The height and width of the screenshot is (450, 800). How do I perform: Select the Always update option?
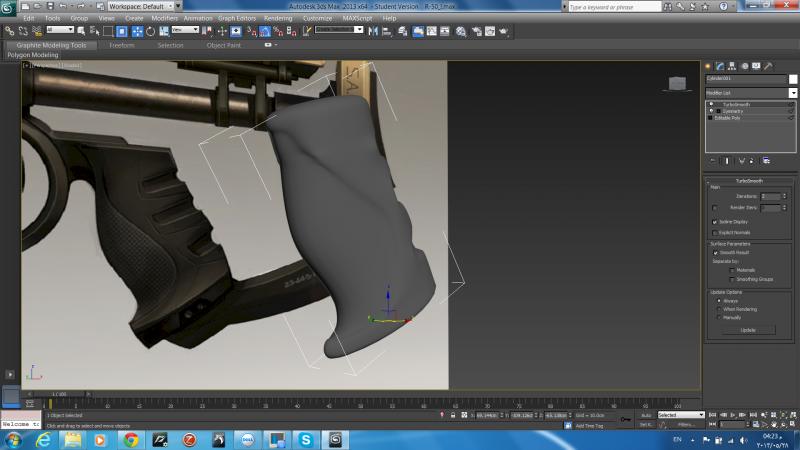coord(719,301)
